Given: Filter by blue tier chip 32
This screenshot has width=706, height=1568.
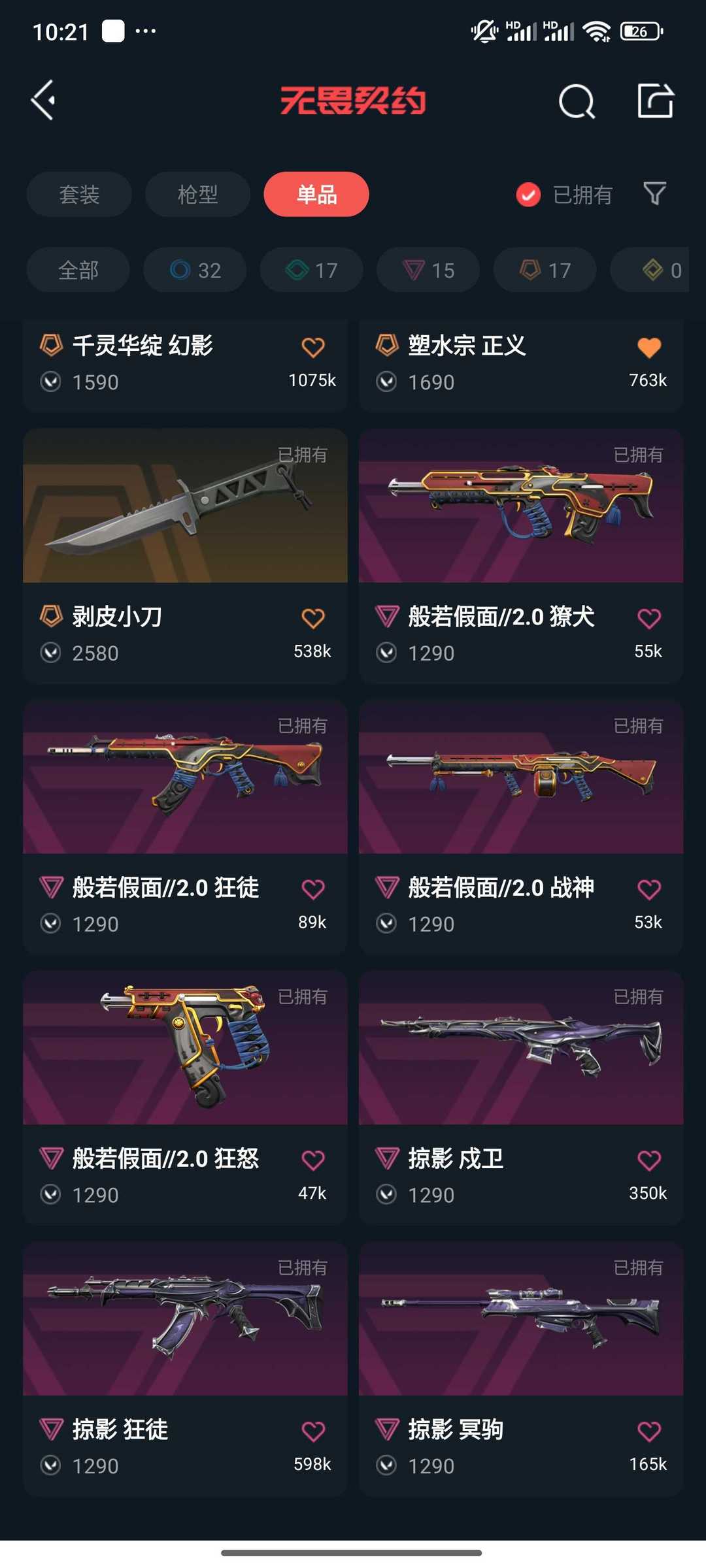Looking at the screenshot, I should [x=195, y=270].
